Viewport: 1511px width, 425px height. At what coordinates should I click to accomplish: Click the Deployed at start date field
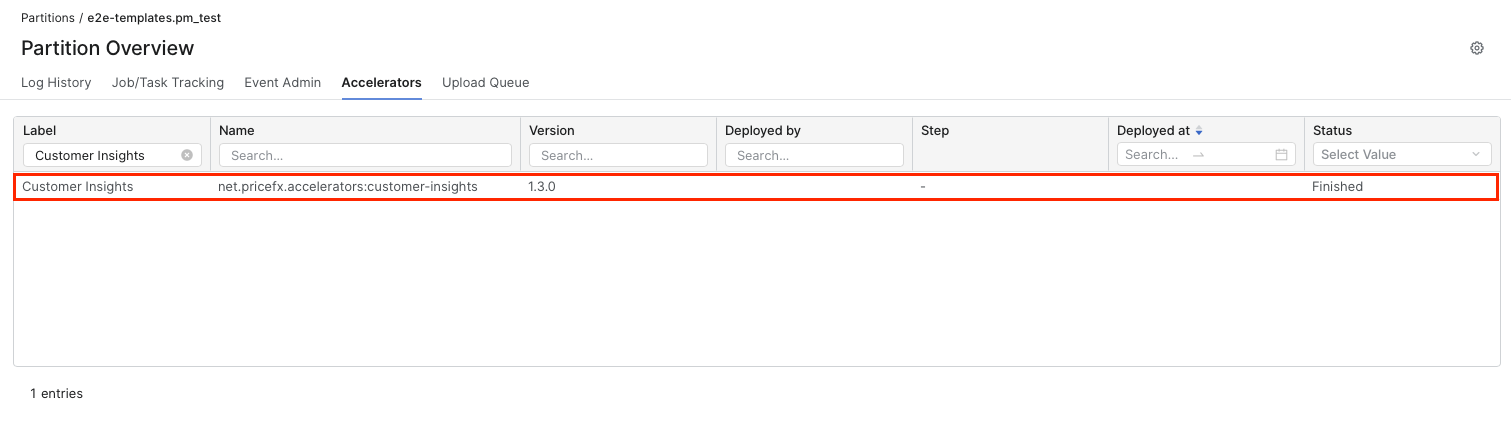[x=1152, y=155]
